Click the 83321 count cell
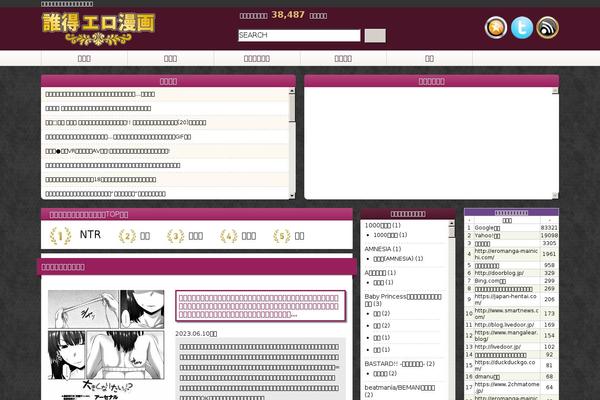 pyautogui.click(x=549, y=228)
